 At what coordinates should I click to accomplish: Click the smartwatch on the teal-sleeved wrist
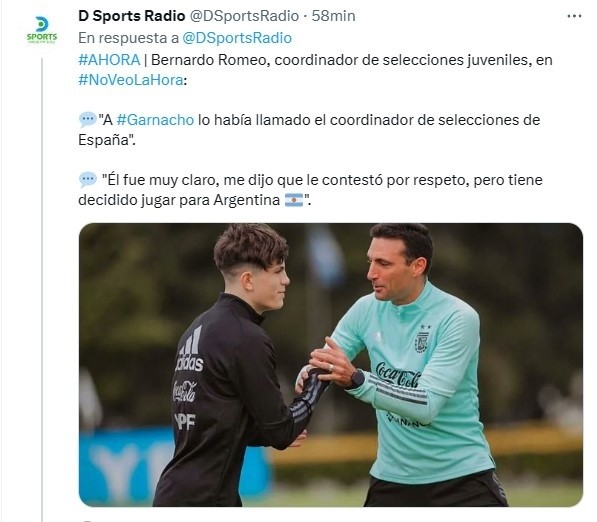click(356, 379)
